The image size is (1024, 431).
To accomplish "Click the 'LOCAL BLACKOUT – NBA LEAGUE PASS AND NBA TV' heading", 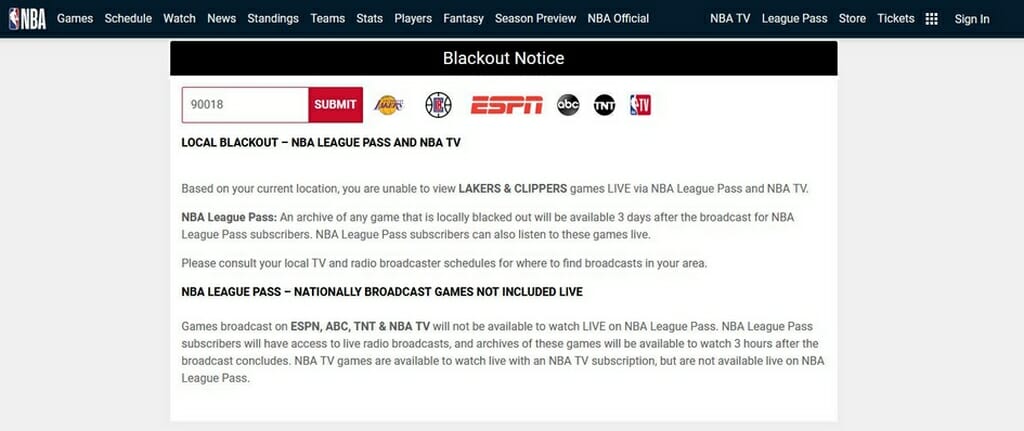I will click(321, 142).
